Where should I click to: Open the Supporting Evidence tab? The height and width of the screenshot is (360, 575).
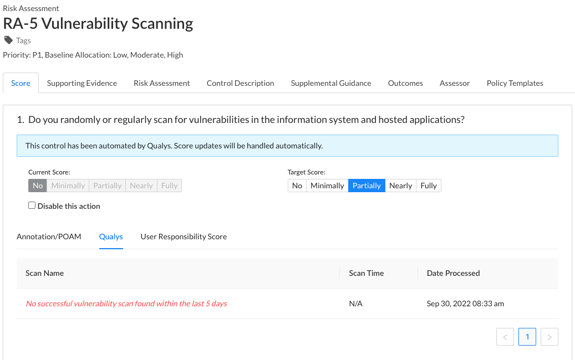click(x=82, y=83)
